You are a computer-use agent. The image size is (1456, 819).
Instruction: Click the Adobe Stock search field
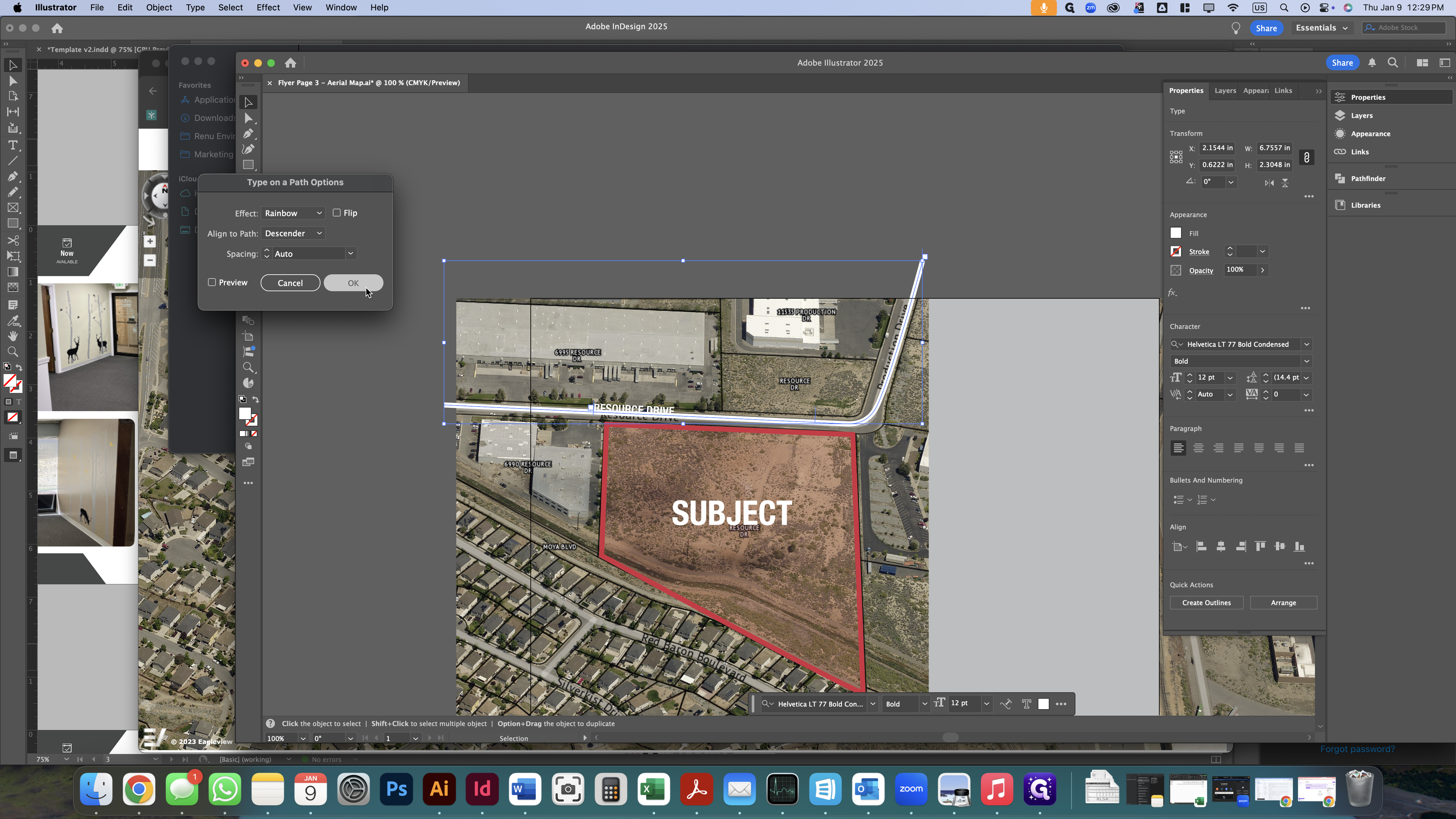[1404, 27]
